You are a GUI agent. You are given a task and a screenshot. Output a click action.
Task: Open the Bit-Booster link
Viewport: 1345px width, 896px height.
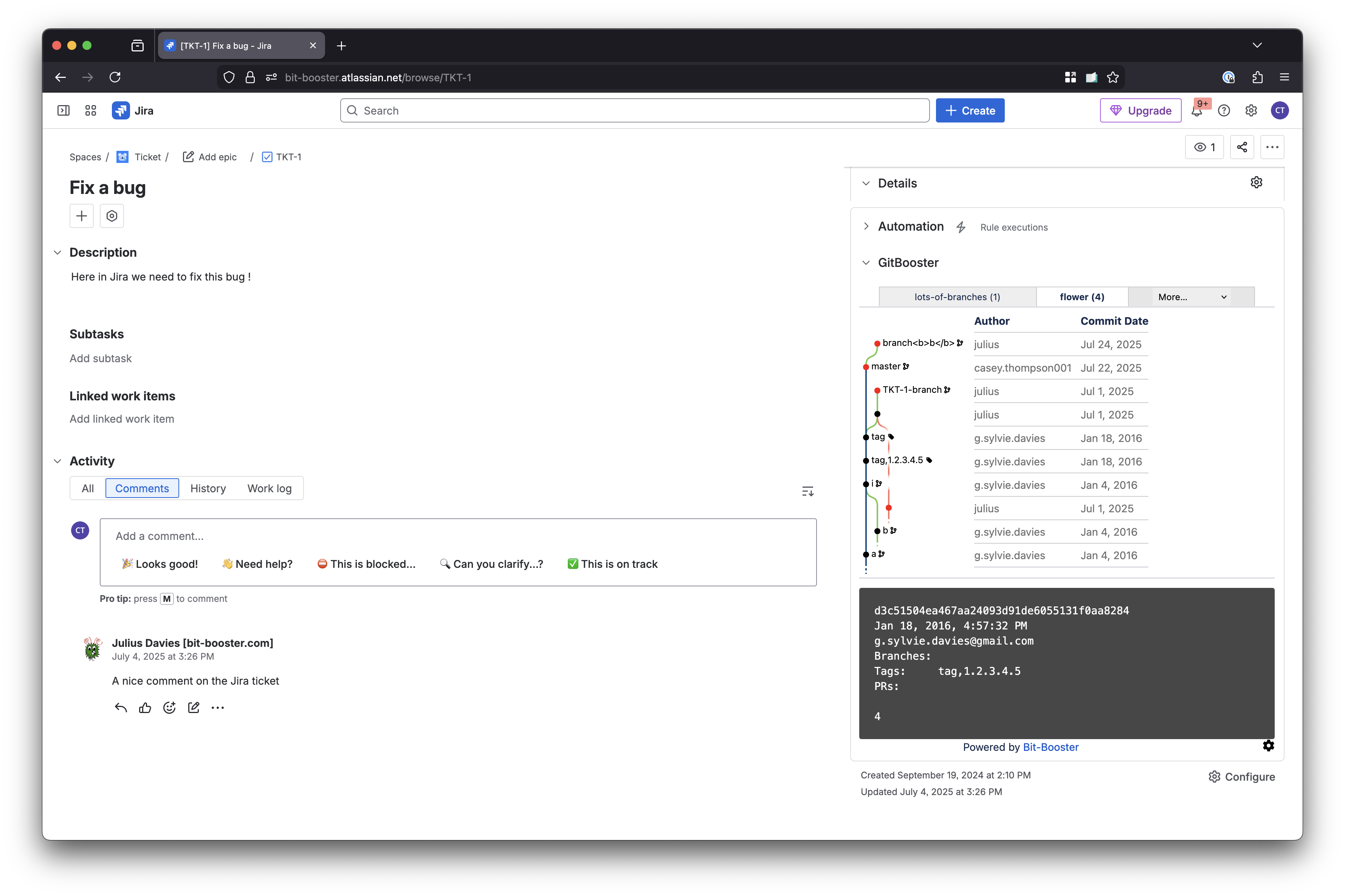click(1050, 747)
